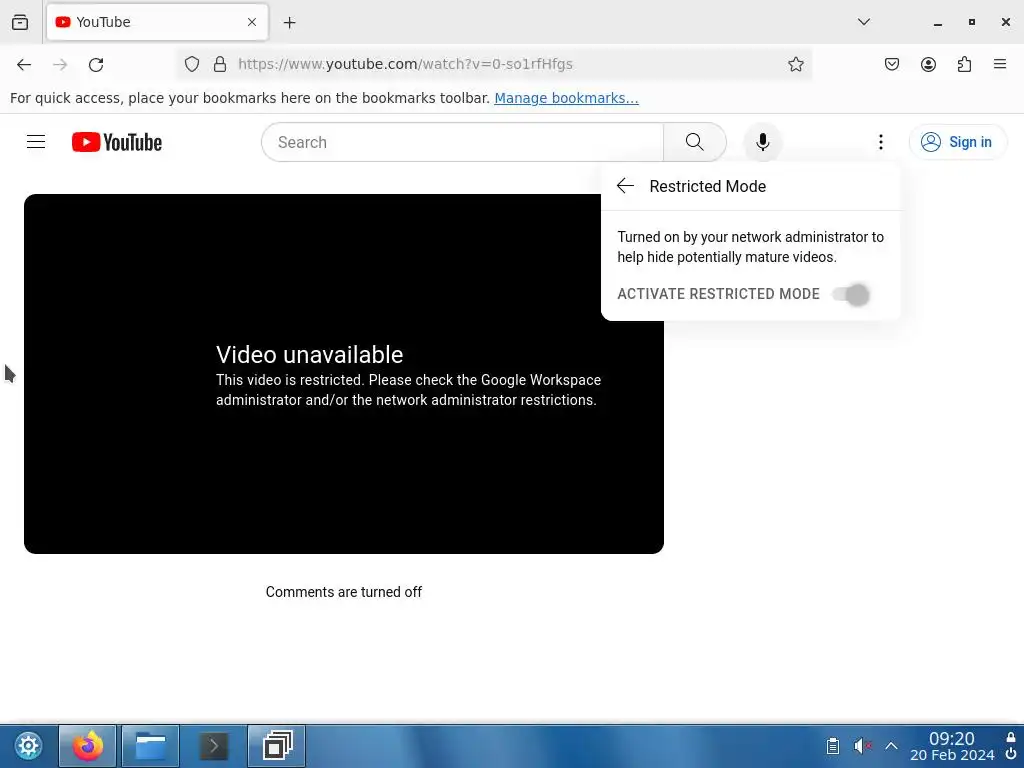Reload the current page
The width and height of the screenshot is (1024, 768).
tap(96, 64)
